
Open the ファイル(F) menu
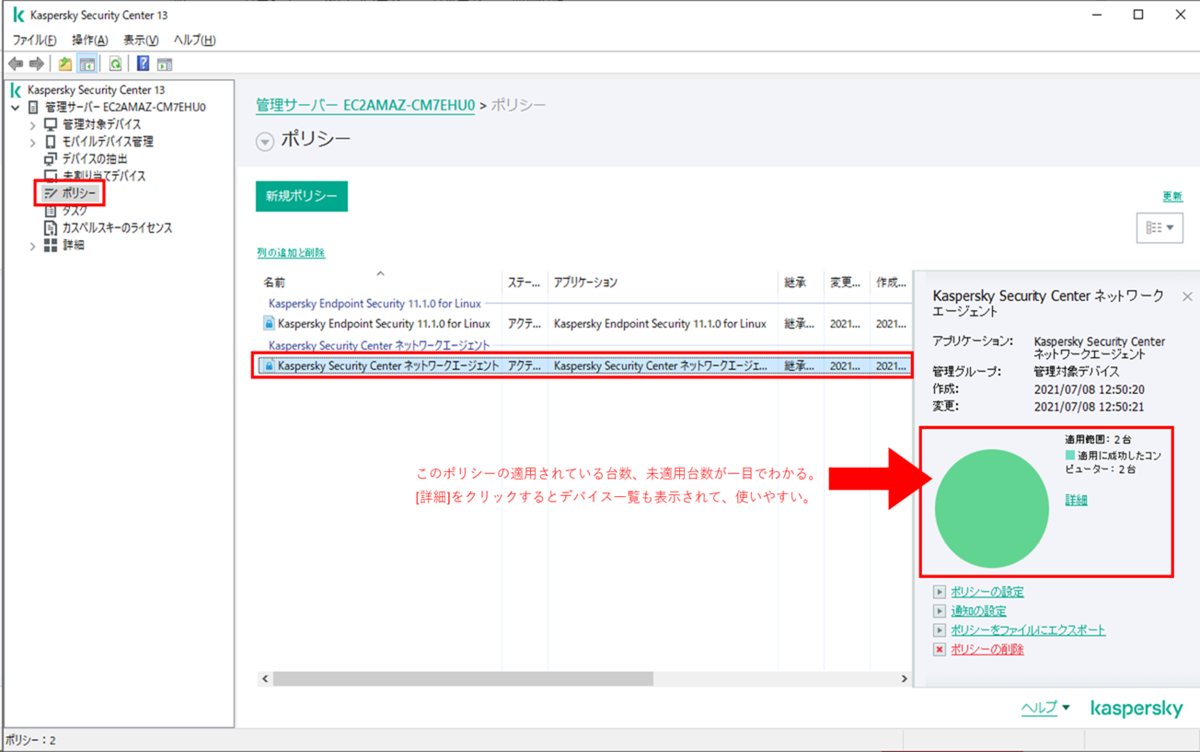coord(34,40)
